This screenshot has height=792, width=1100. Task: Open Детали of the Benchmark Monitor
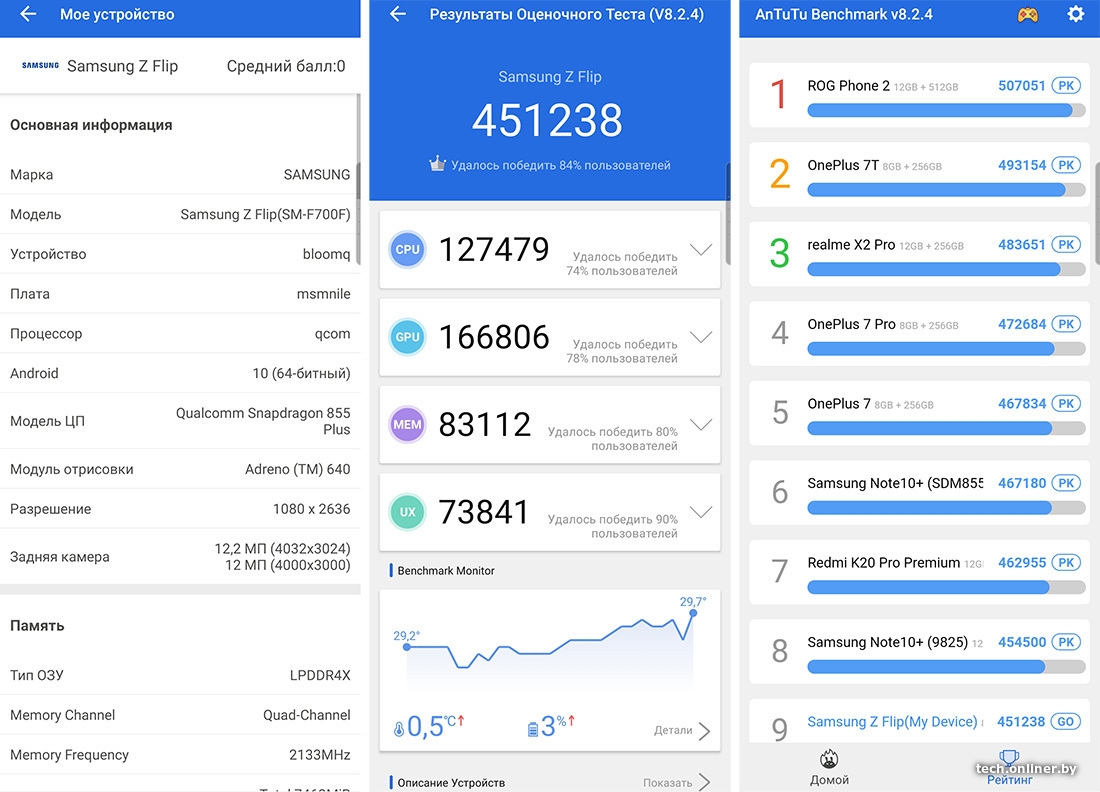coord(682,731)
